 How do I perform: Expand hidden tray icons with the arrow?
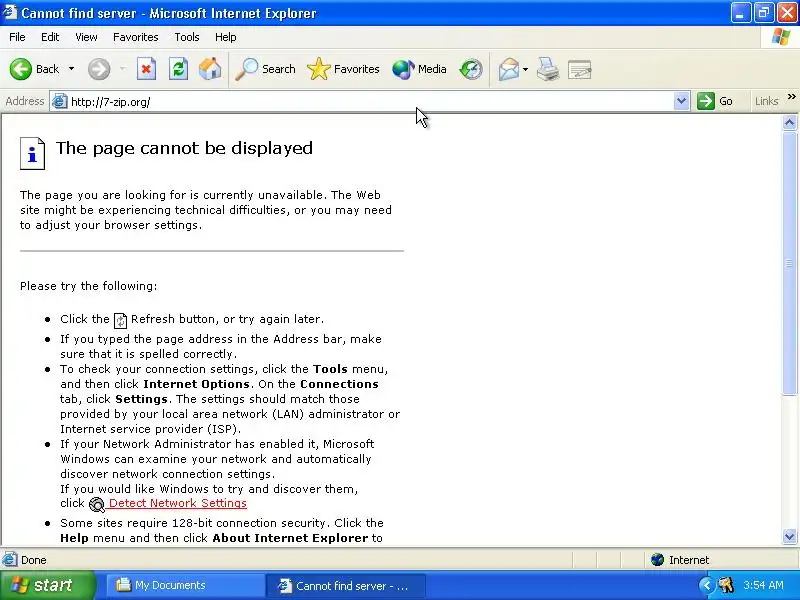(706, 585)
